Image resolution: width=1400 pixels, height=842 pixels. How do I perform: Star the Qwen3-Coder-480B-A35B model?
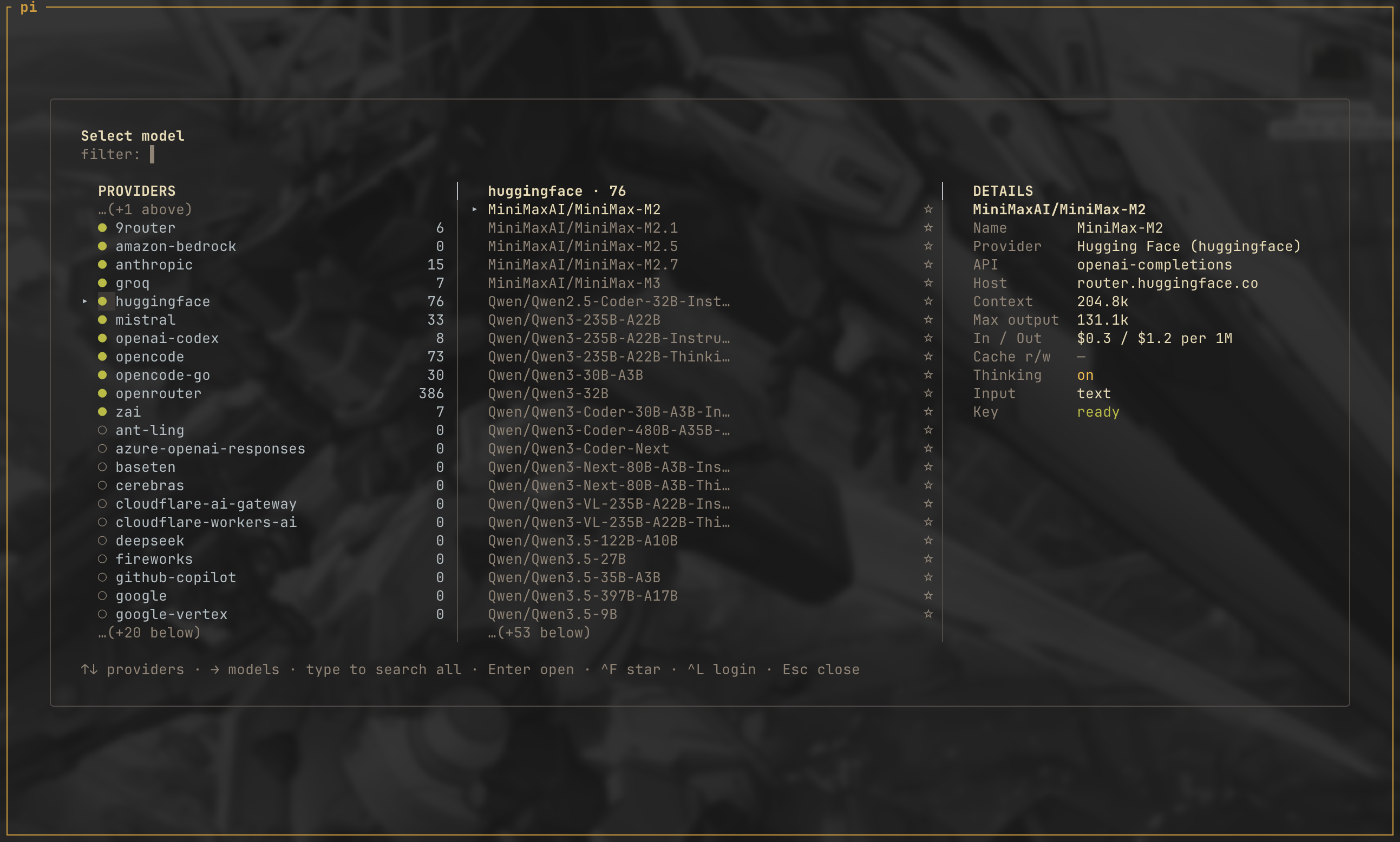928,430
